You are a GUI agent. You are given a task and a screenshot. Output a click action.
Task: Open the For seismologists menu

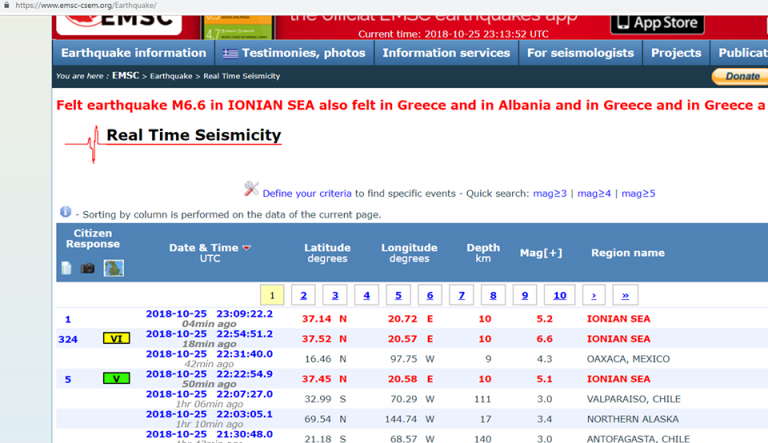coord(580,53)
